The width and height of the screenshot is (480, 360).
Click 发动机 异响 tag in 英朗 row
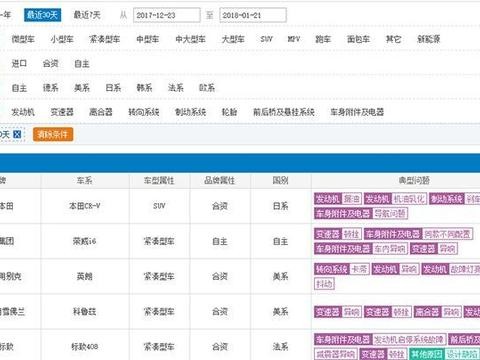pyautogui.click(x=395, y=269)
